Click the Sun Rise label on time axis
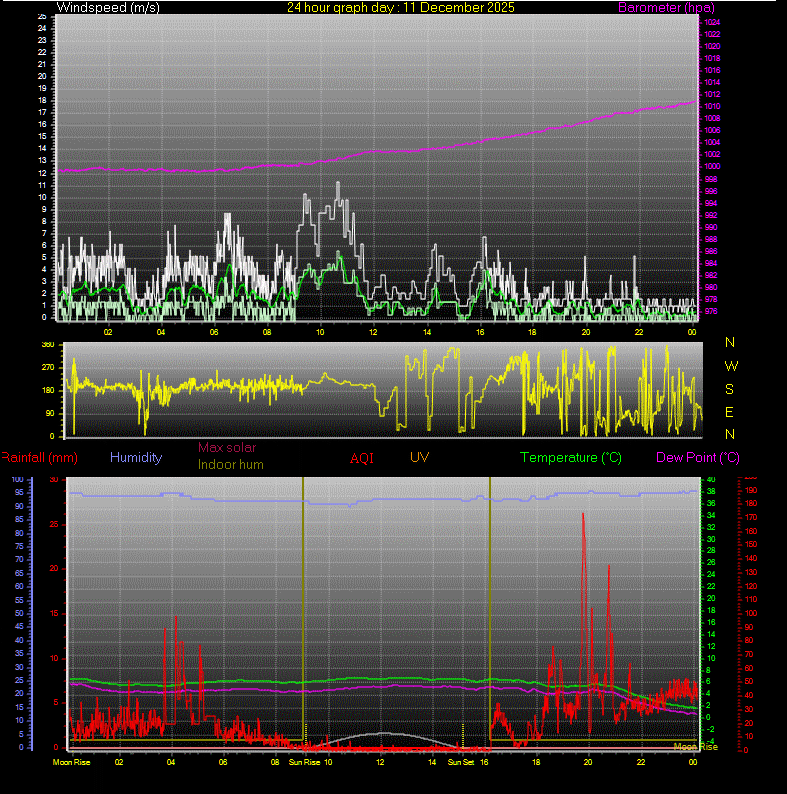787x794 pixels. [x=304, y=762]
